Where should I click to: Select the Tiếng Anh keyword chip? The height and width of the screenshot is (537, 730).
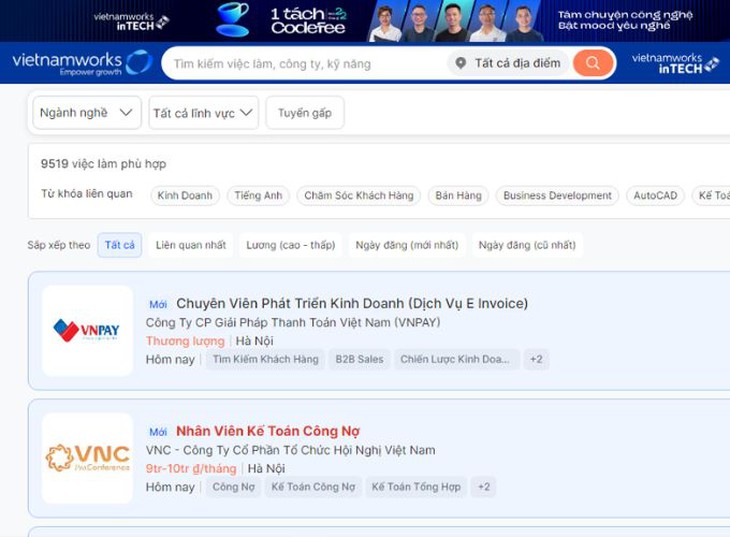[x=258, y=196]
